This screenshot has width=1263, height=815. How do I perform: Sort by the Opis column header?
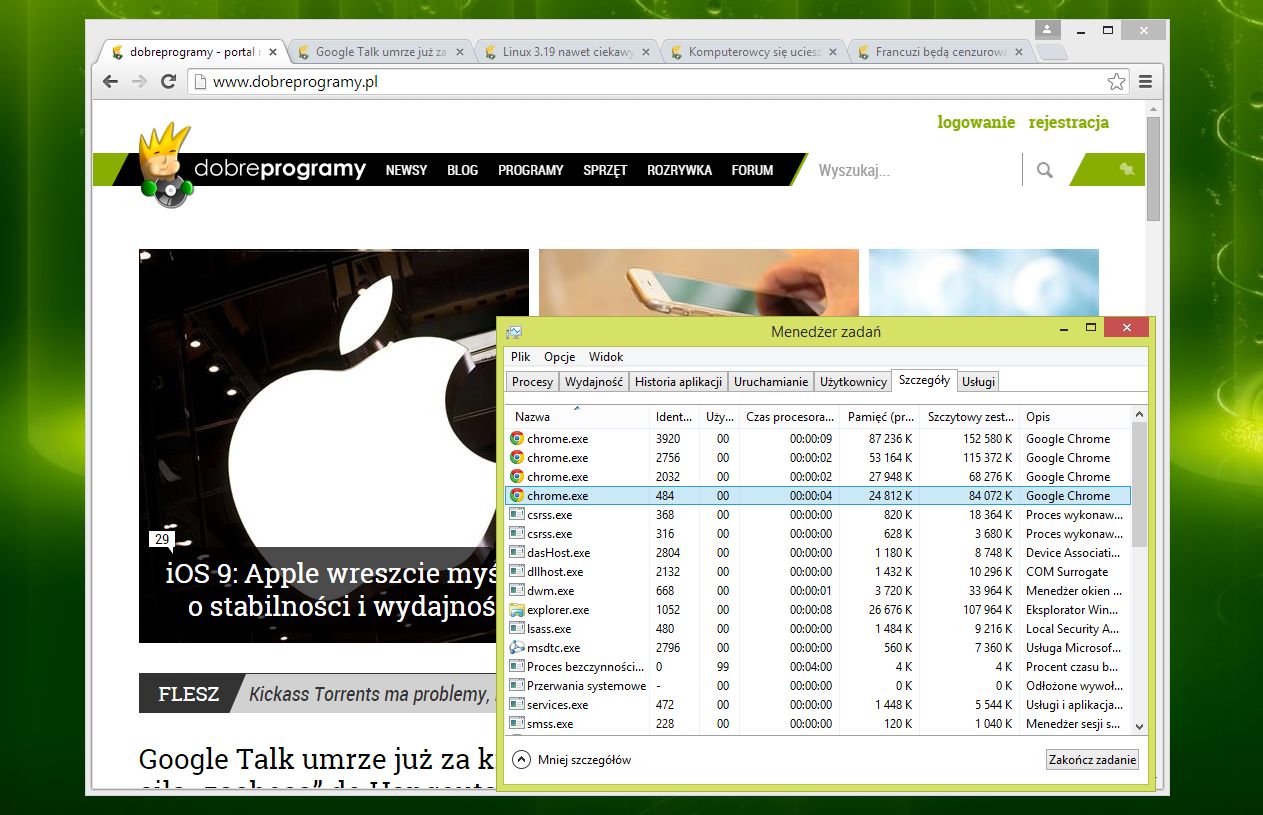pyautogui.click(x=1074, y=416)
